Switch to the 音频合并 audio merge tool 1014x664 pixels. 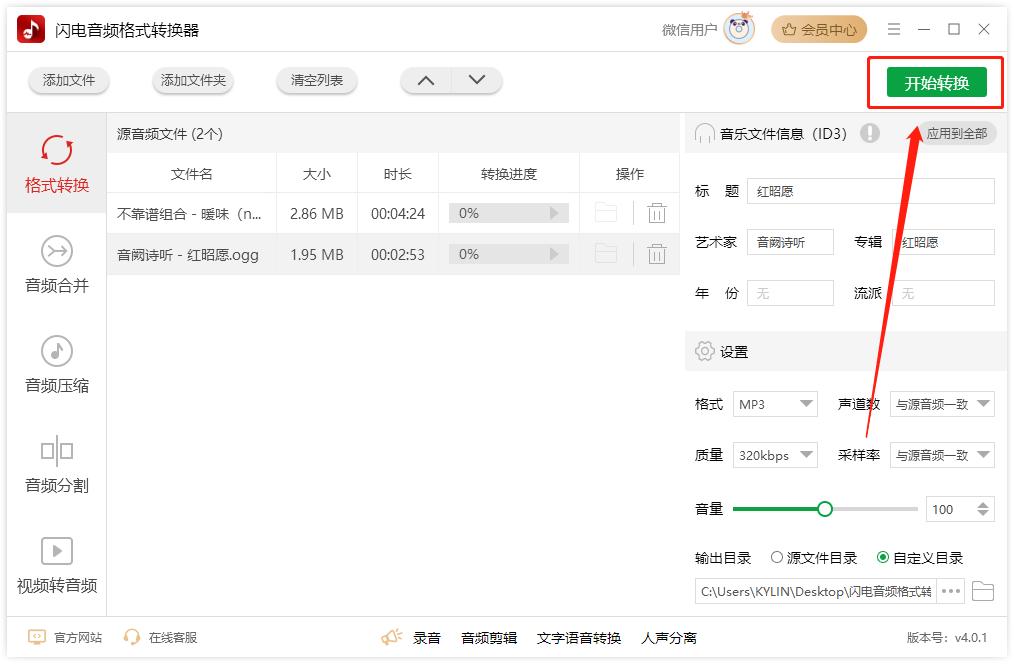coord(56,264)
